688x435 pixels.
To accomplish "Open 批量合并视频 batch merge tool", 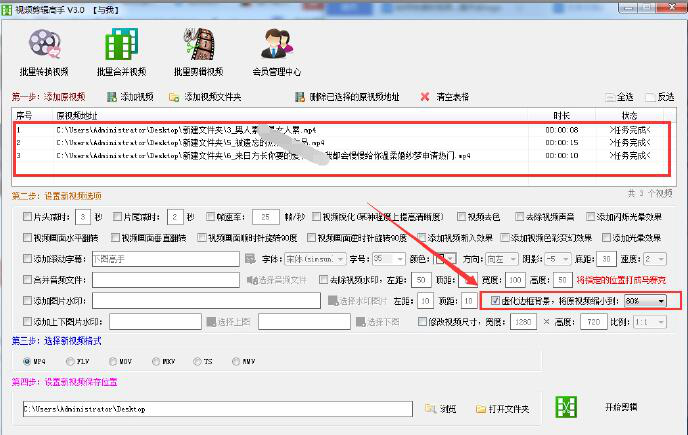I will pos(122,52).
